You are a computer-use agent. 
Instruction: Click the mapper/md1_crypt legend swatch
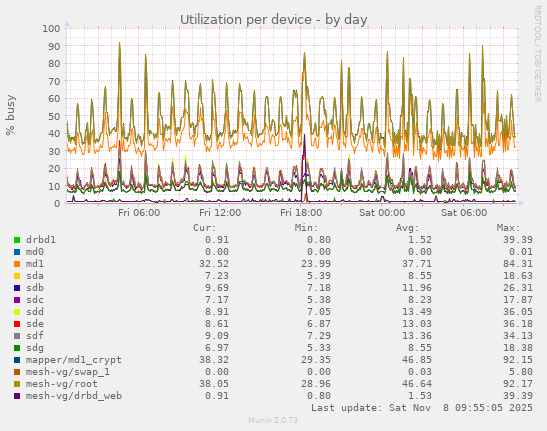pos(17,360)
